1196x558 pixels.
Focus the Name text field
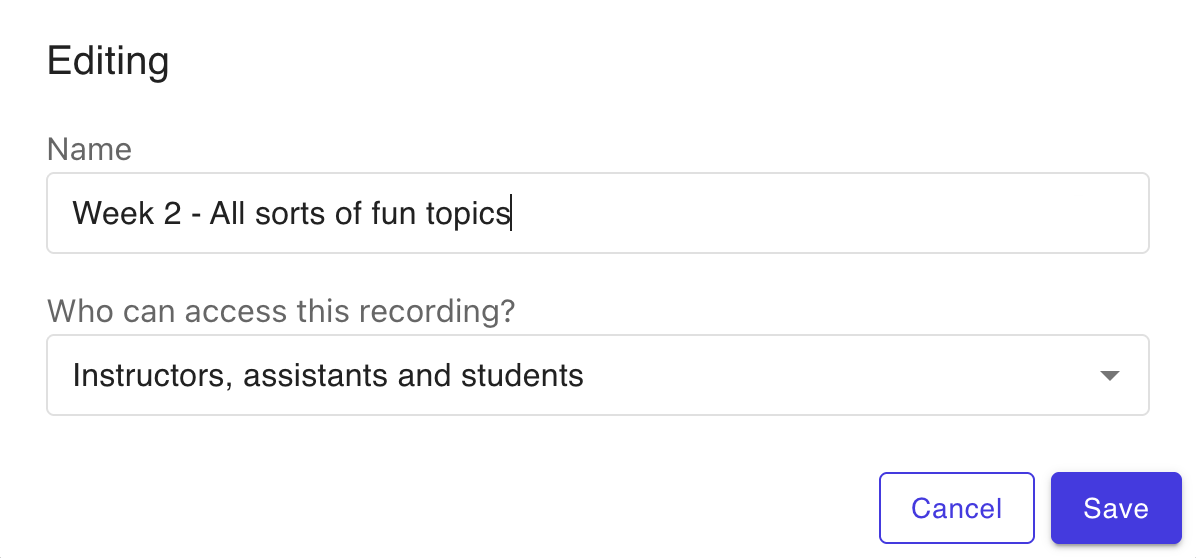tap(598, 213)
